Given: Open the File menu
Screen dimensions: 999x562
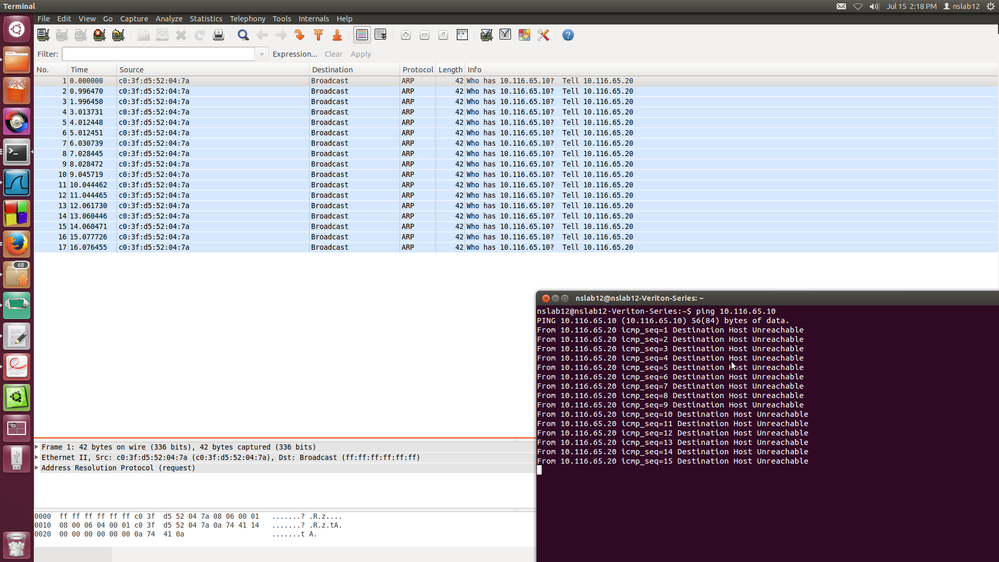Looking at the screenshot, I should (43, 18).
